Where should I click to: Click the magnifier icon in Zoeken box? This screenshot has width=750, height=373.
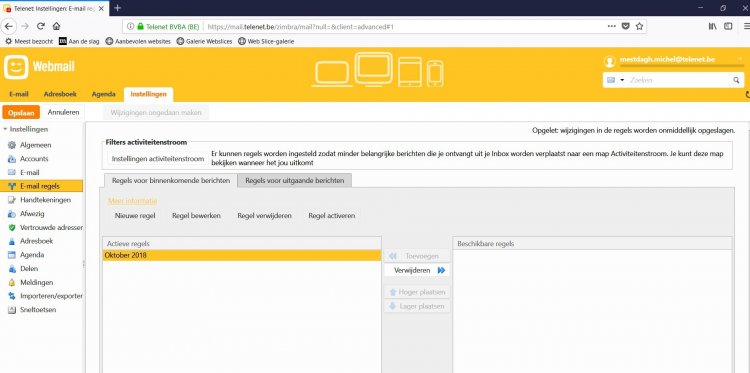(736, 80)
